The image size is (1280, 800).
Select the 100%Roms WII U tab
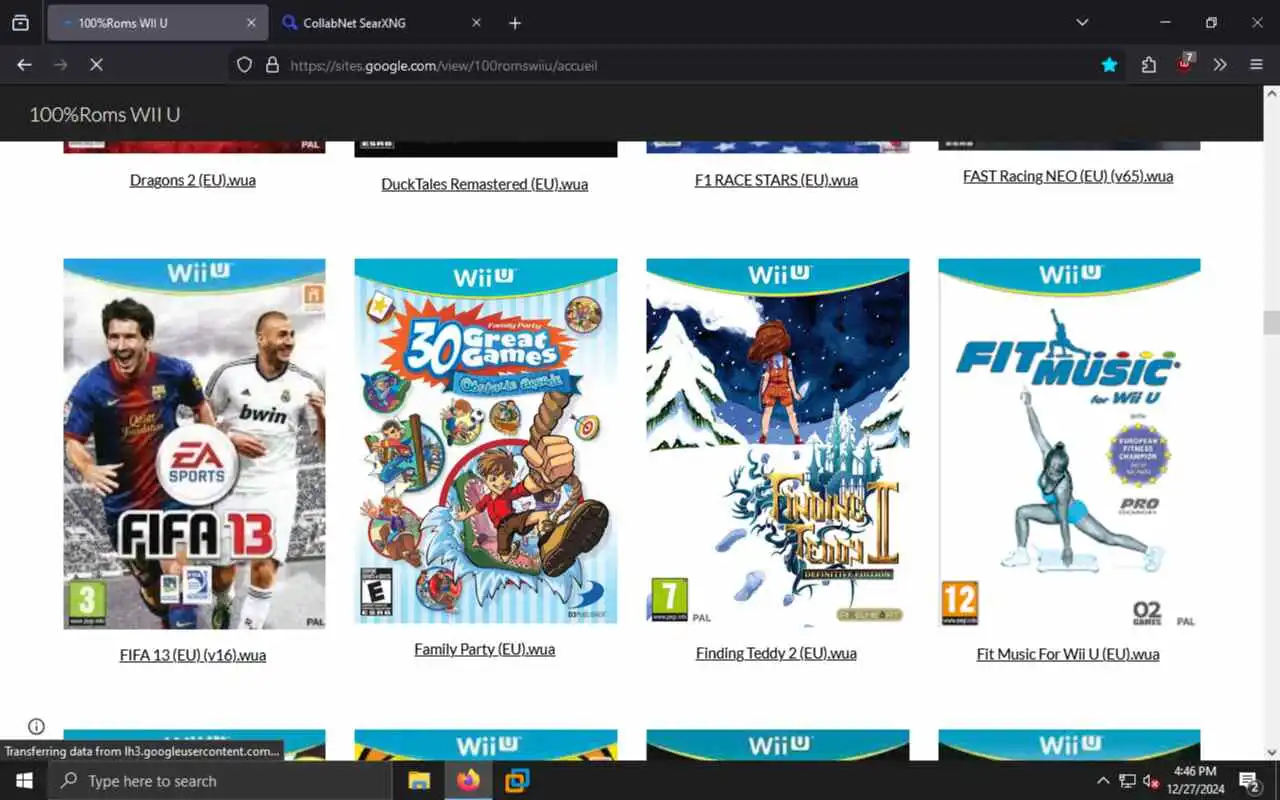(158, 23)
